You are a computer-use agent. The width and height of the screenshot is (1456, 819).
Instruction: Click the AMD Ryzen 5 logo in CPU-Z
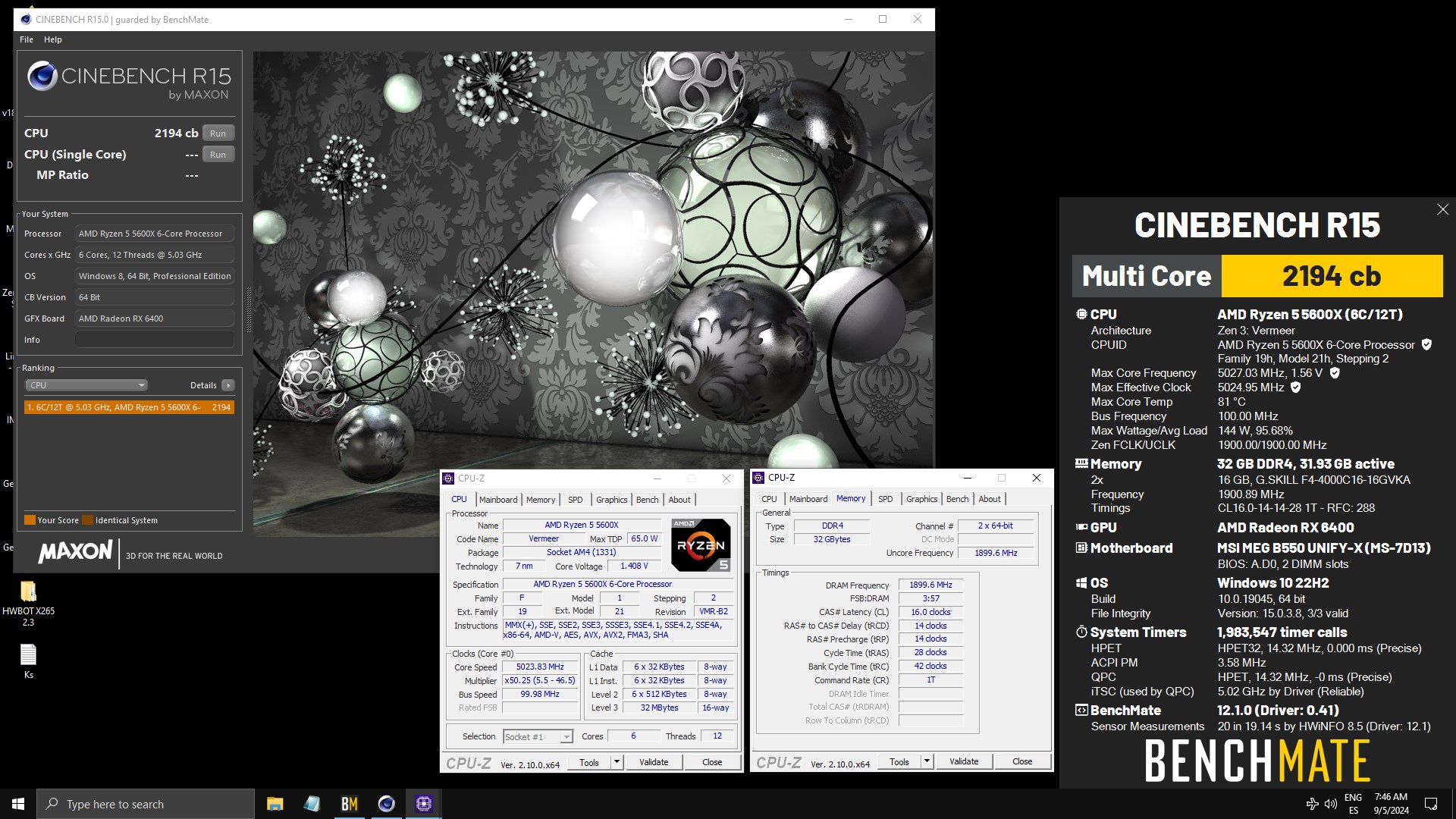point(701,544)
